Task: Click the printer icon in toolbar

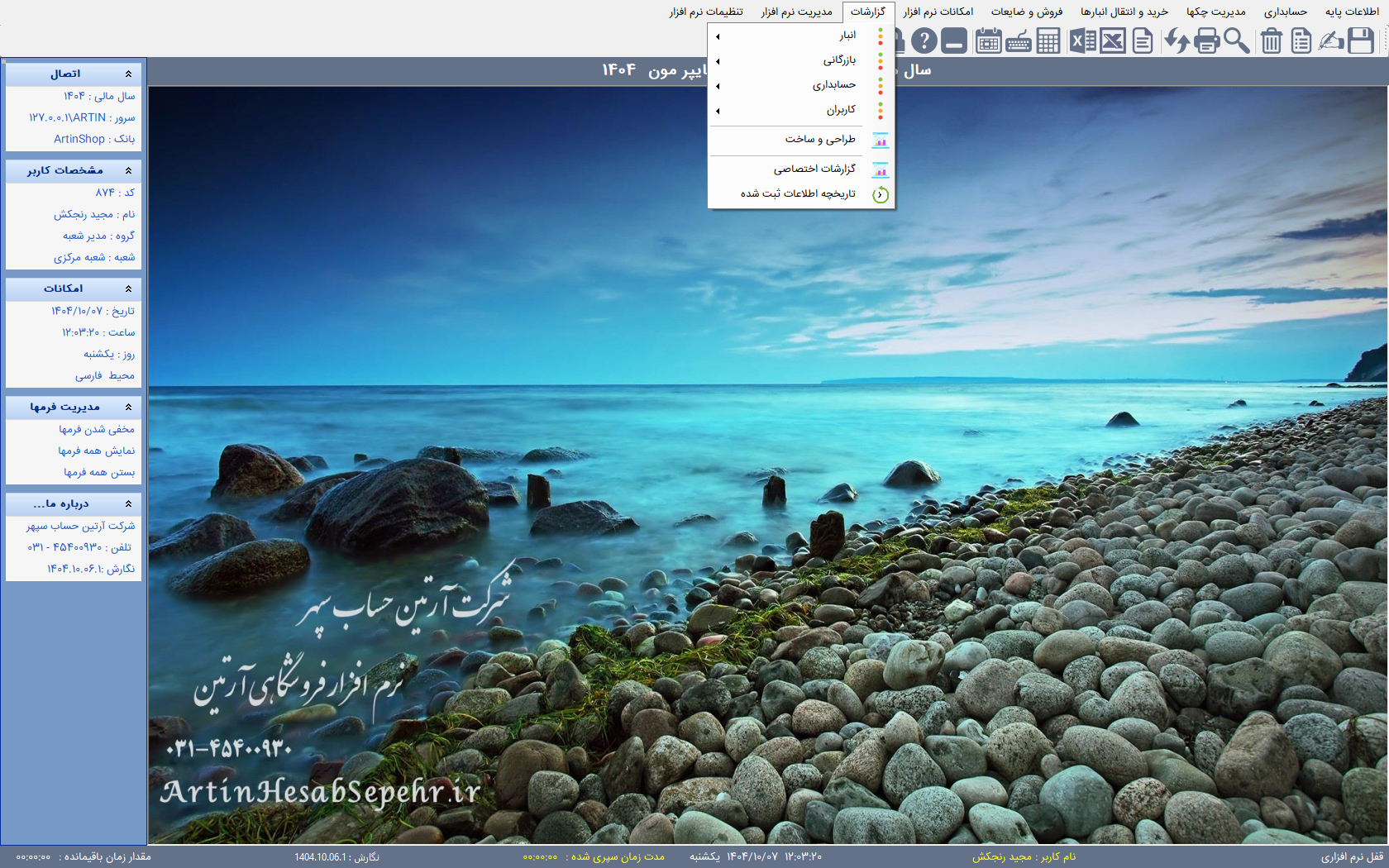Action: [x=1206, y=41]
